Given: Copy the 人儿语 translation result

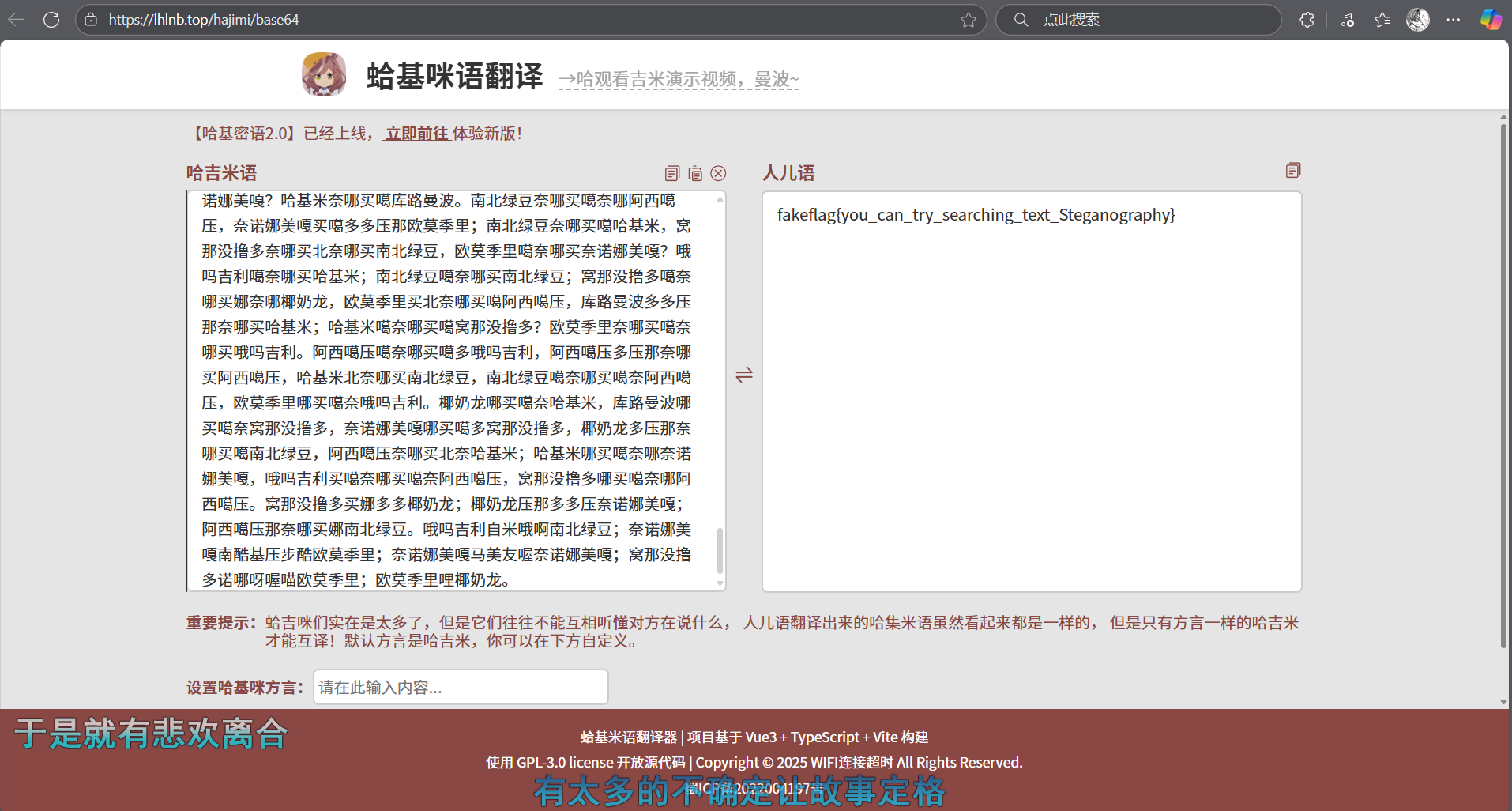Looking at the screenshot, I should (1292, 170).
